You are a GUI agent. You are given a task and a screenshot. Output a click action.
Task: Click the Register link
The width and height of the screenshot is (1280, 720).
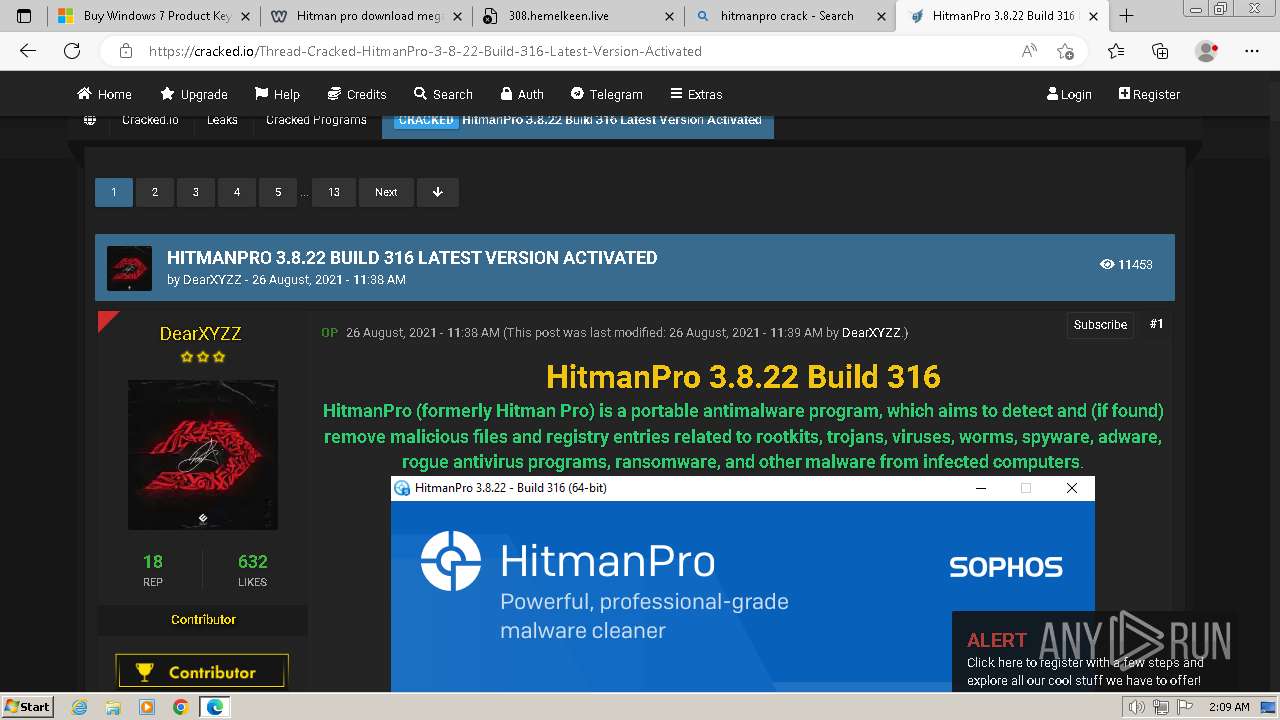1149,94
